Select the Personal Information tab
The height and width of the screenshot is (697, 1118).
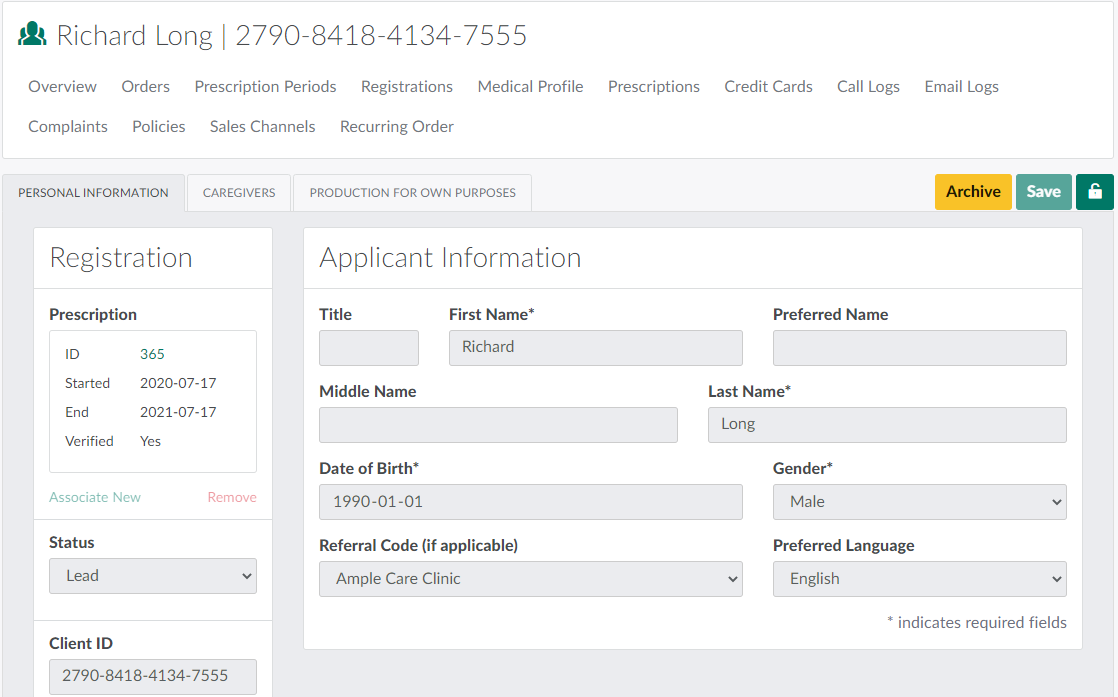(93, 193)
